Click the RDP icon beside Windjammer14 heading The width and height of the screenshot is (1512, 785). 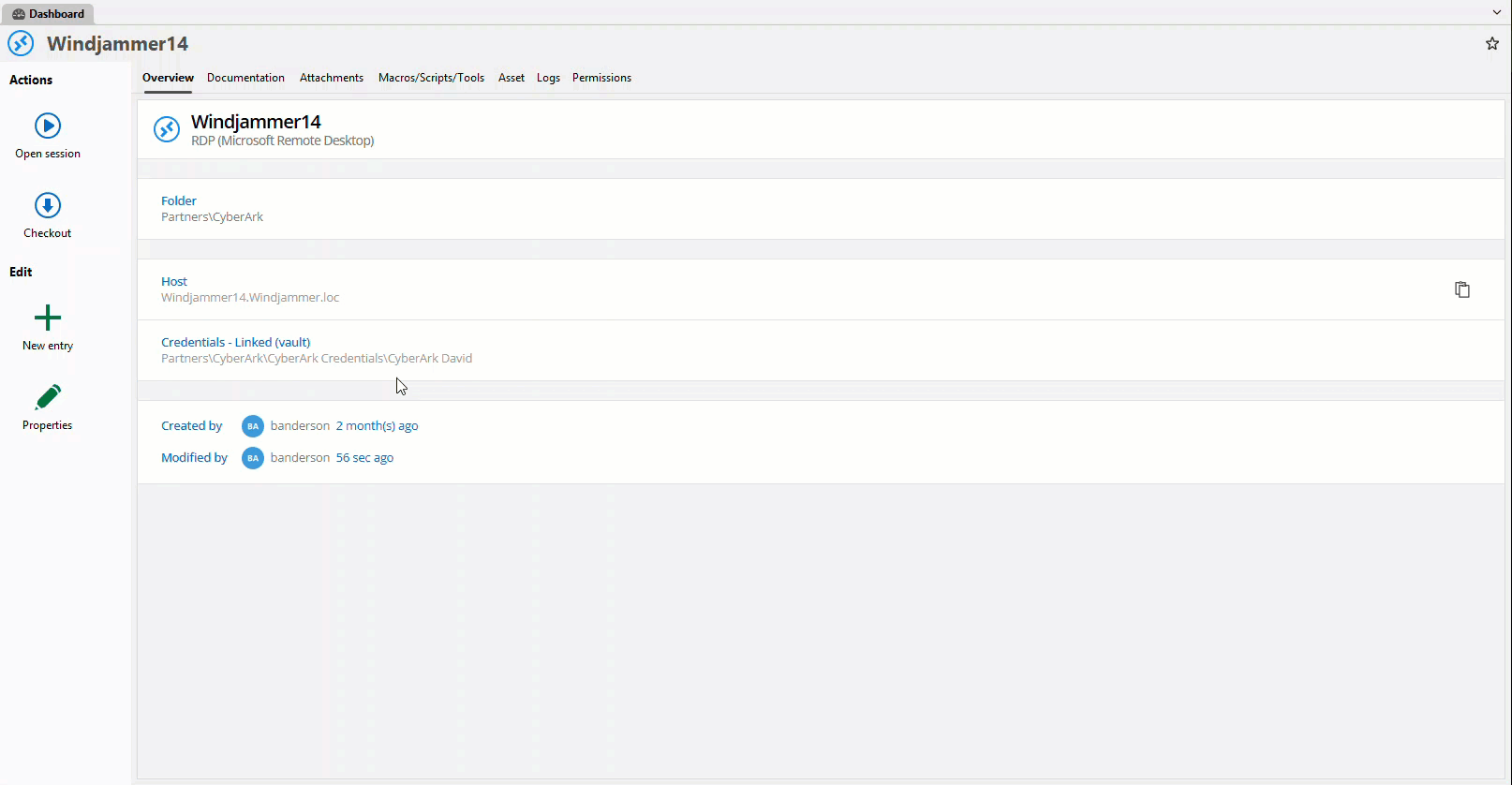point(167,129)
